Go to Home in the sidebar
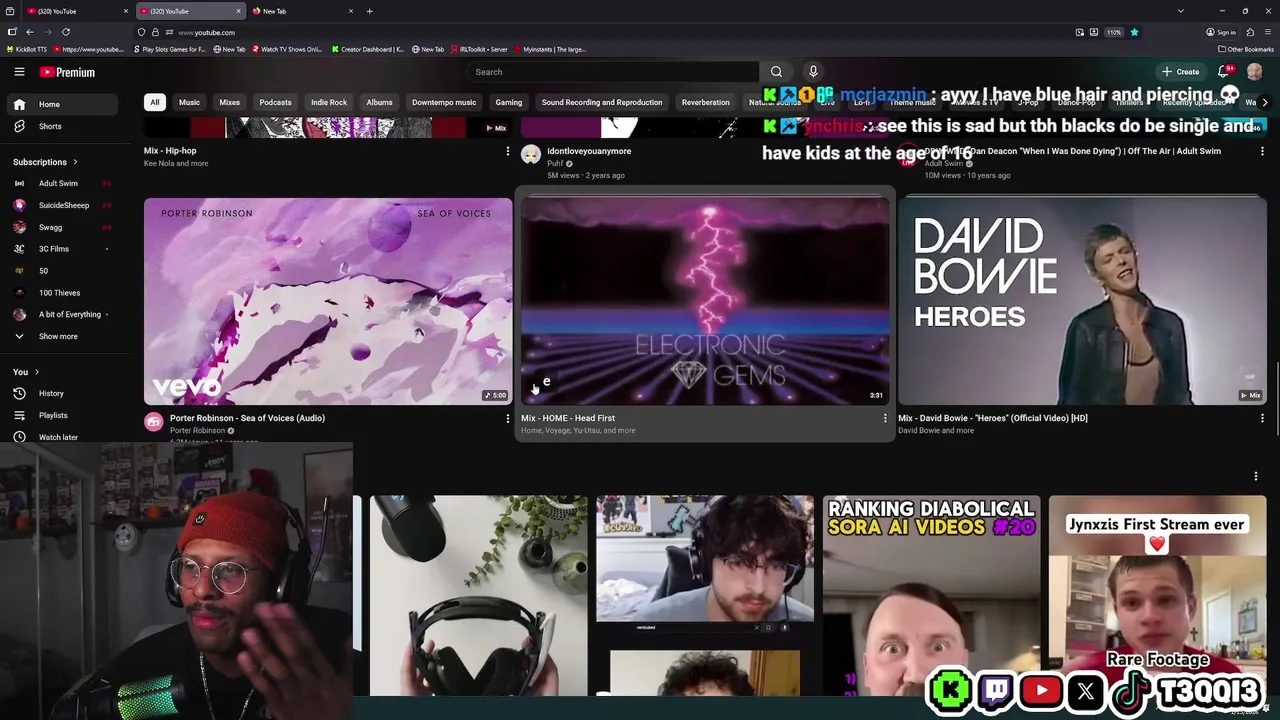1280x720 pixels. pyautogui.click(x=64, y=104)
